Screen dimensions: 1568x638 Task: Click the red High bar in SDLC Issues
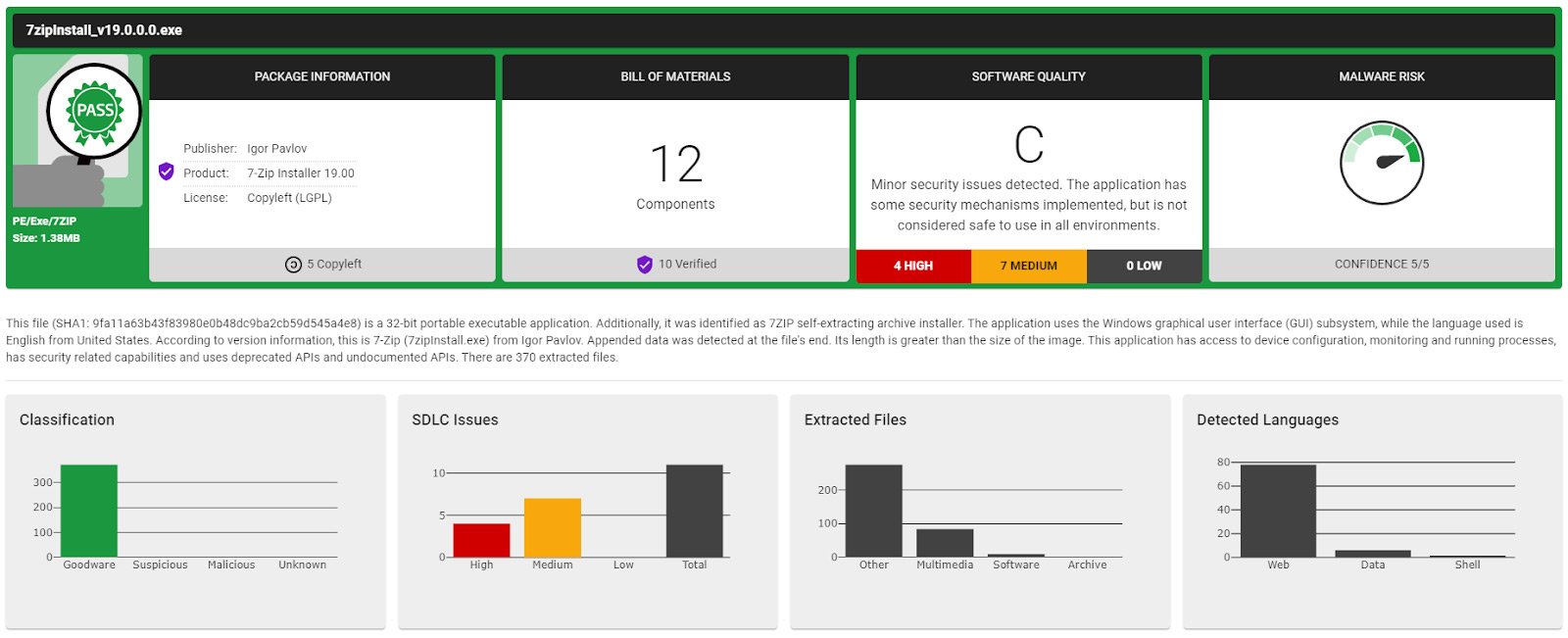coord(481,540)
